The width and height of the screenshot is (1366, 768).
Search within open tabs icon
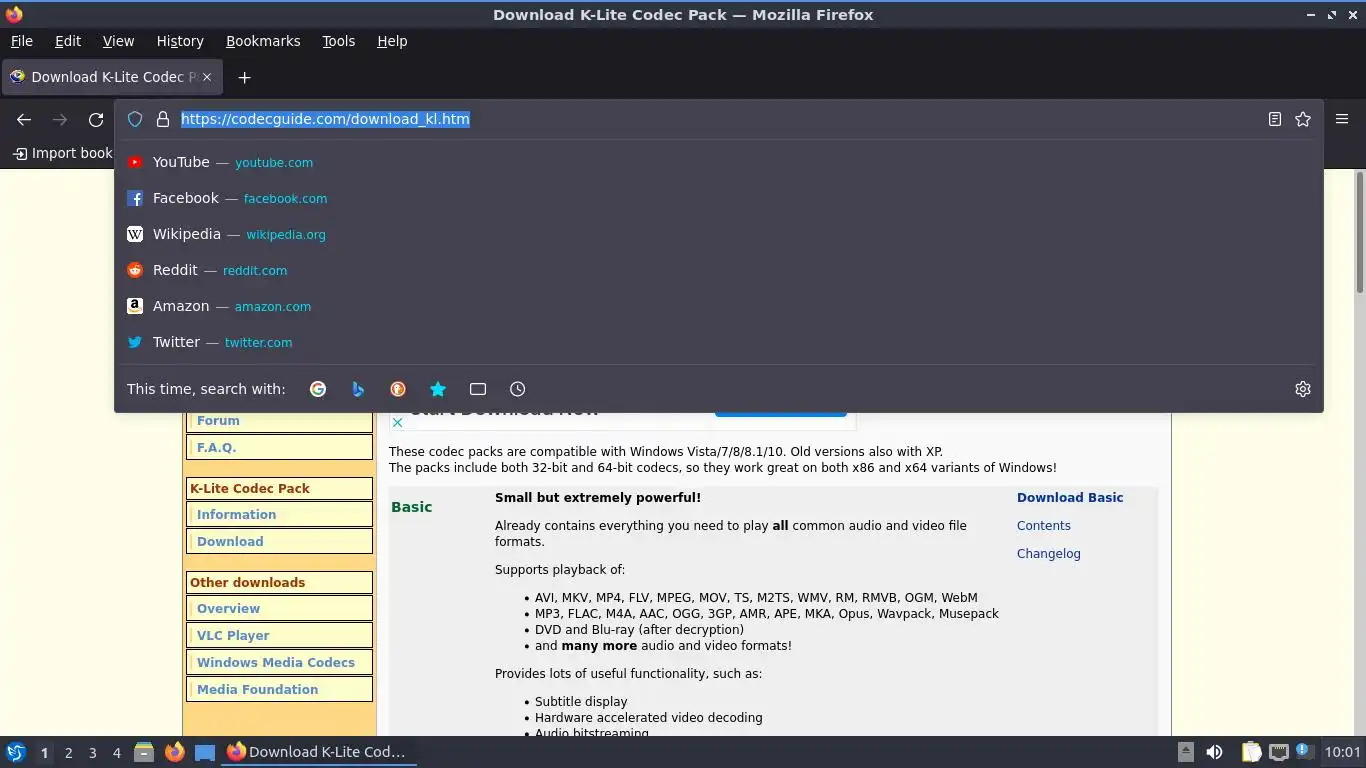coord(478,389)
